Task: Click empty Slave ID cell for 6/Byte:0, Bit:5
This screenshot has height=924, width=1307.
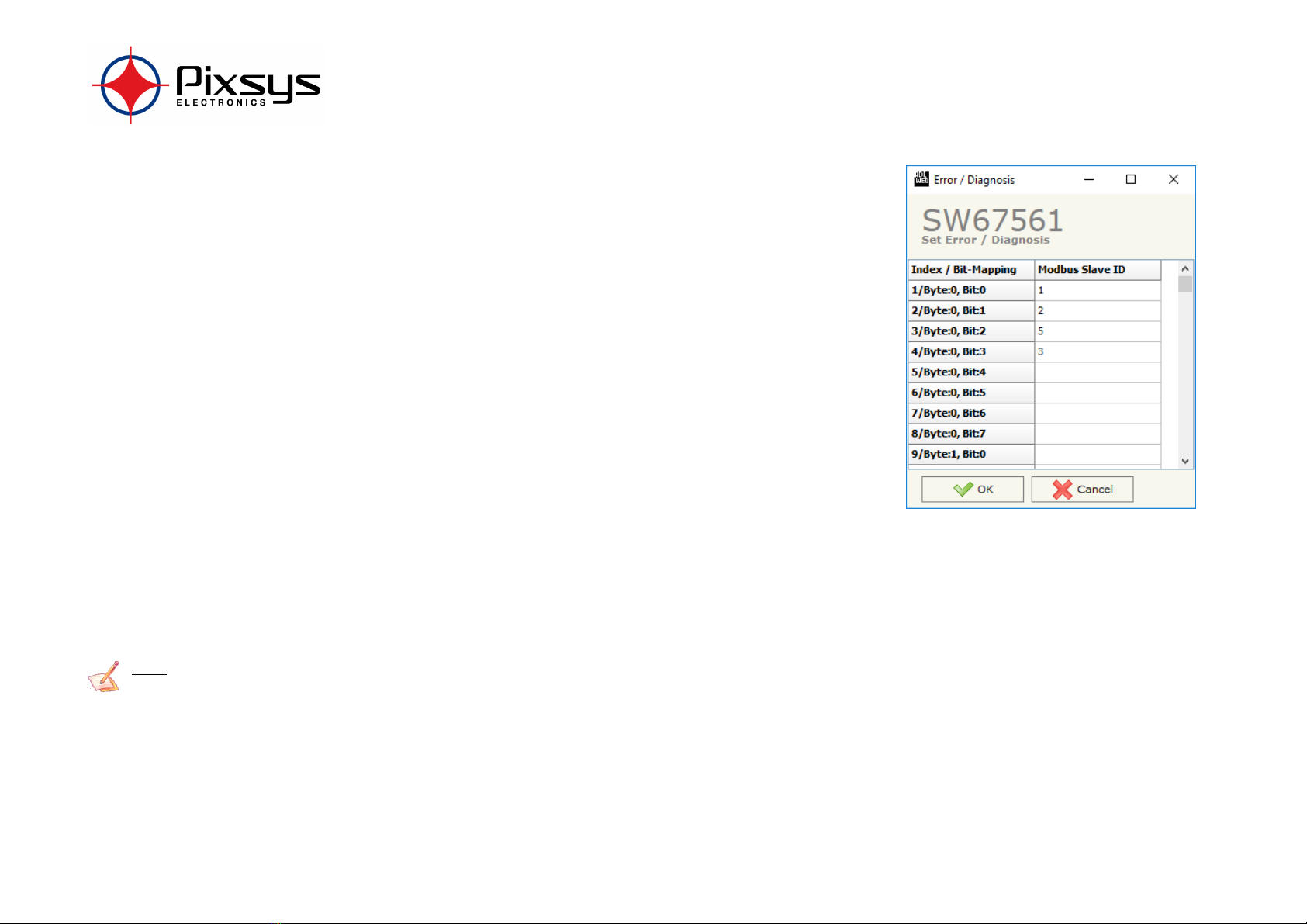Action: [x=1098, y=393]
